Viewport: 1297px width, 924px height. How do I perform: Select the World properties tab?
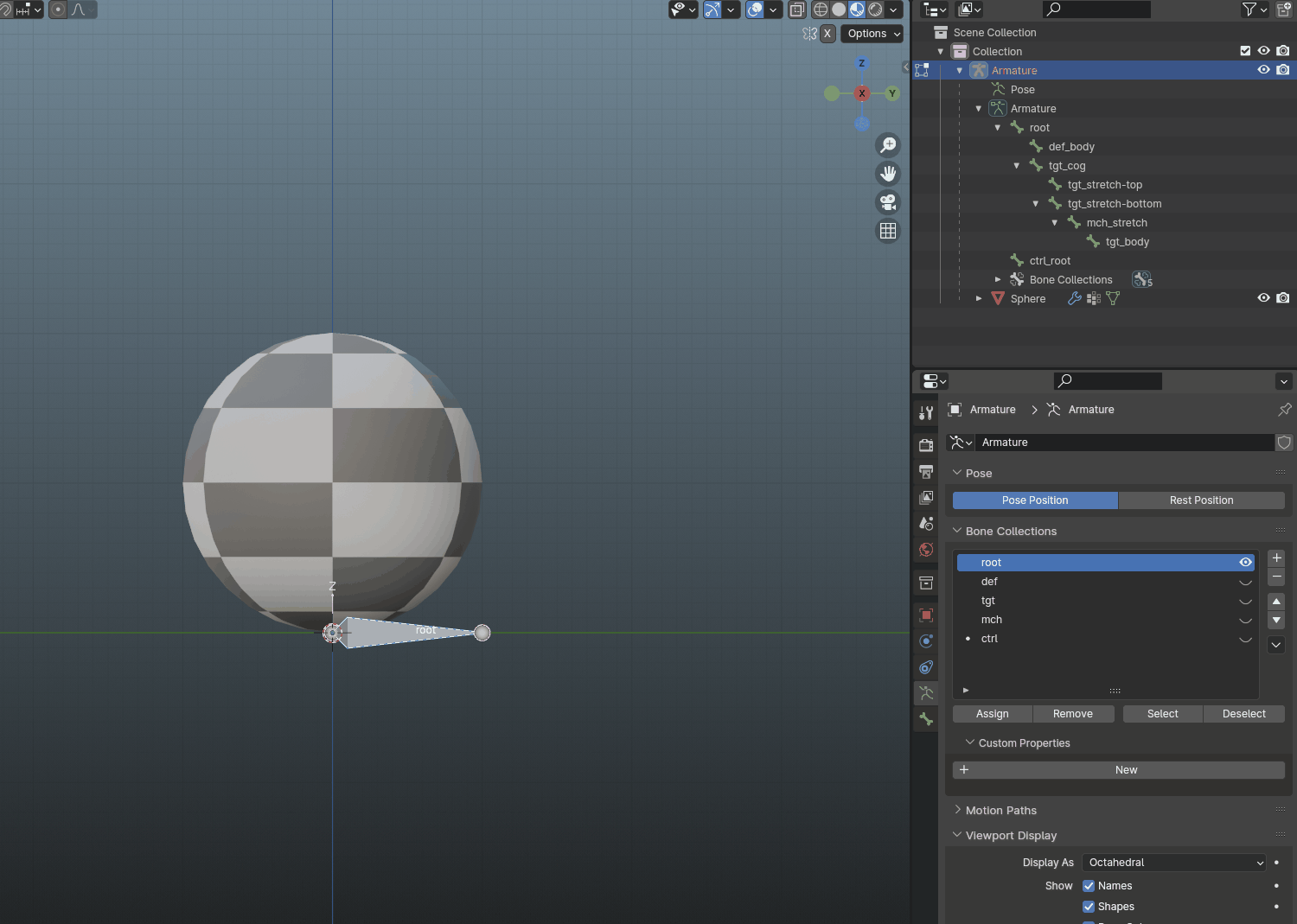[925, 549]
